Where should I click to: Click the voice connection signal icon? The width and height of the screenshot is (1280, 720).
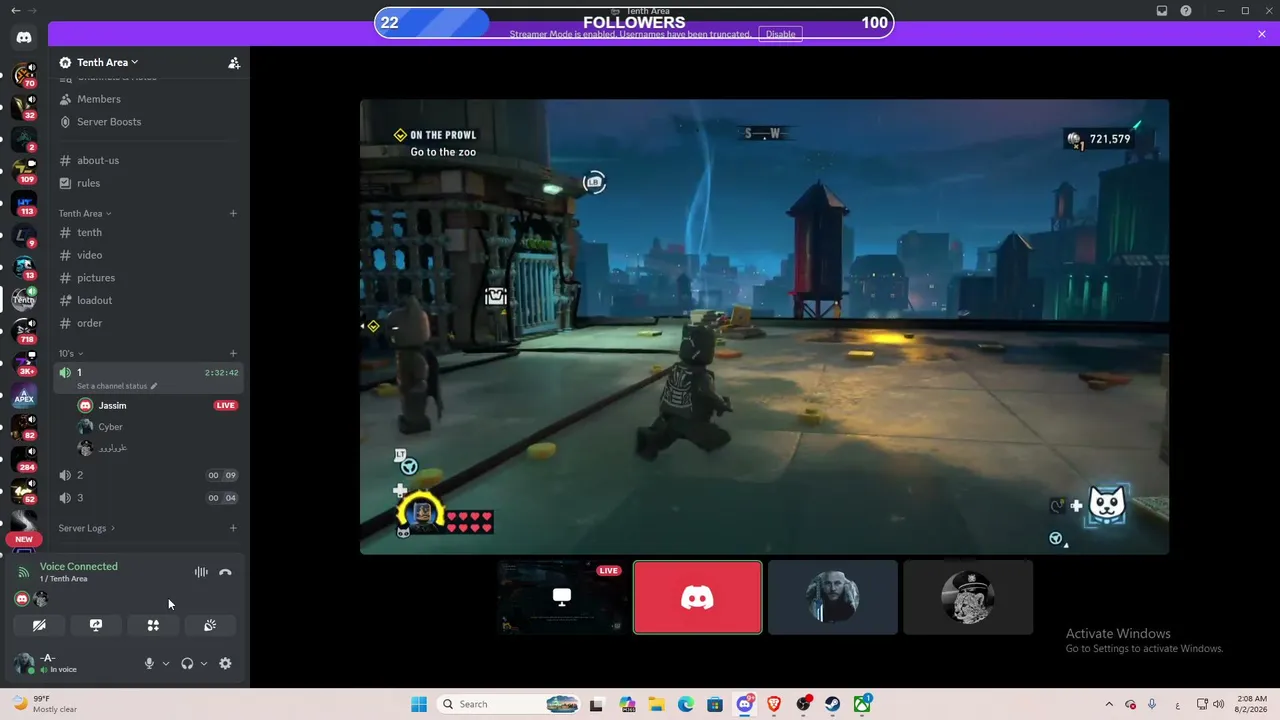(x=24, y=572)
